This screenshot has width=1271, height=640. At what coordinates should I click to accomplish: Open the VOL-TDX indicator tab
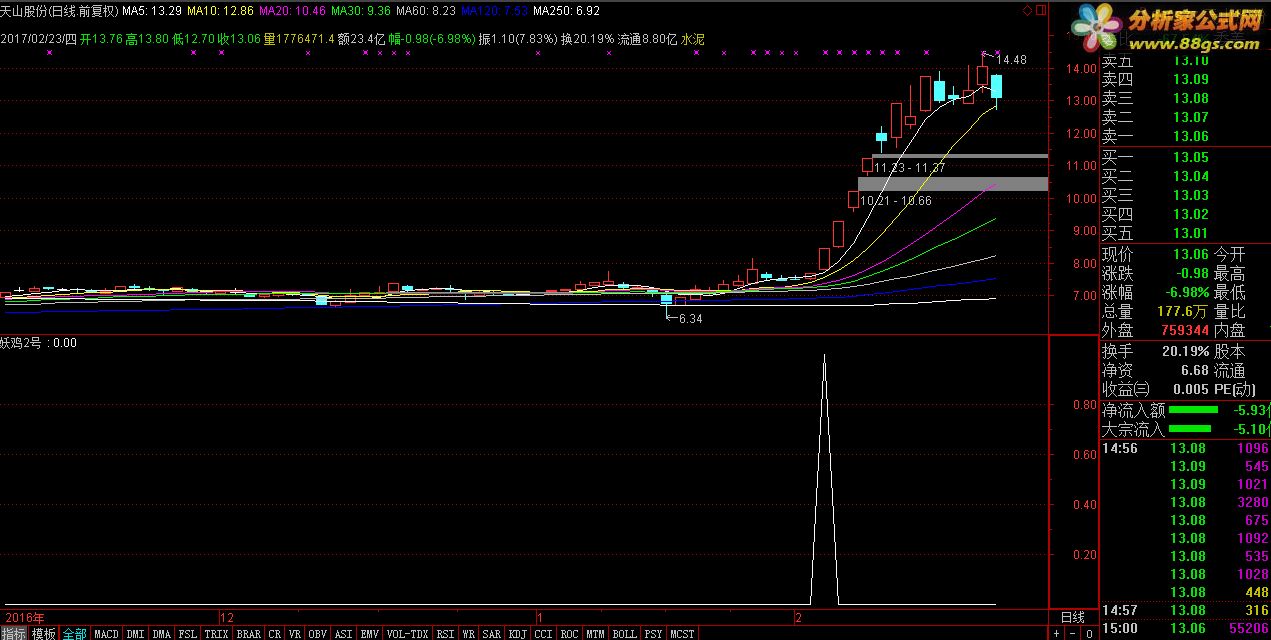(x=407, y=634)
